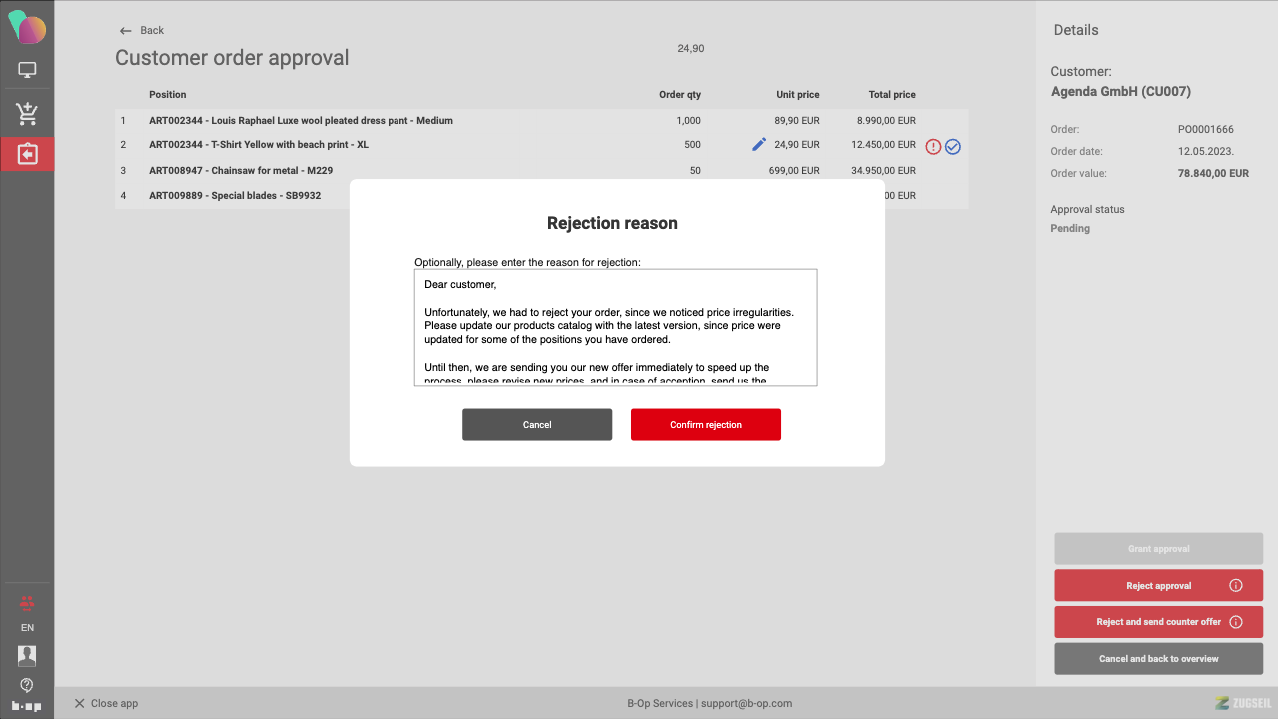
Task: Click Cancel and back to overview button
Action: (x=1158, y=659)
